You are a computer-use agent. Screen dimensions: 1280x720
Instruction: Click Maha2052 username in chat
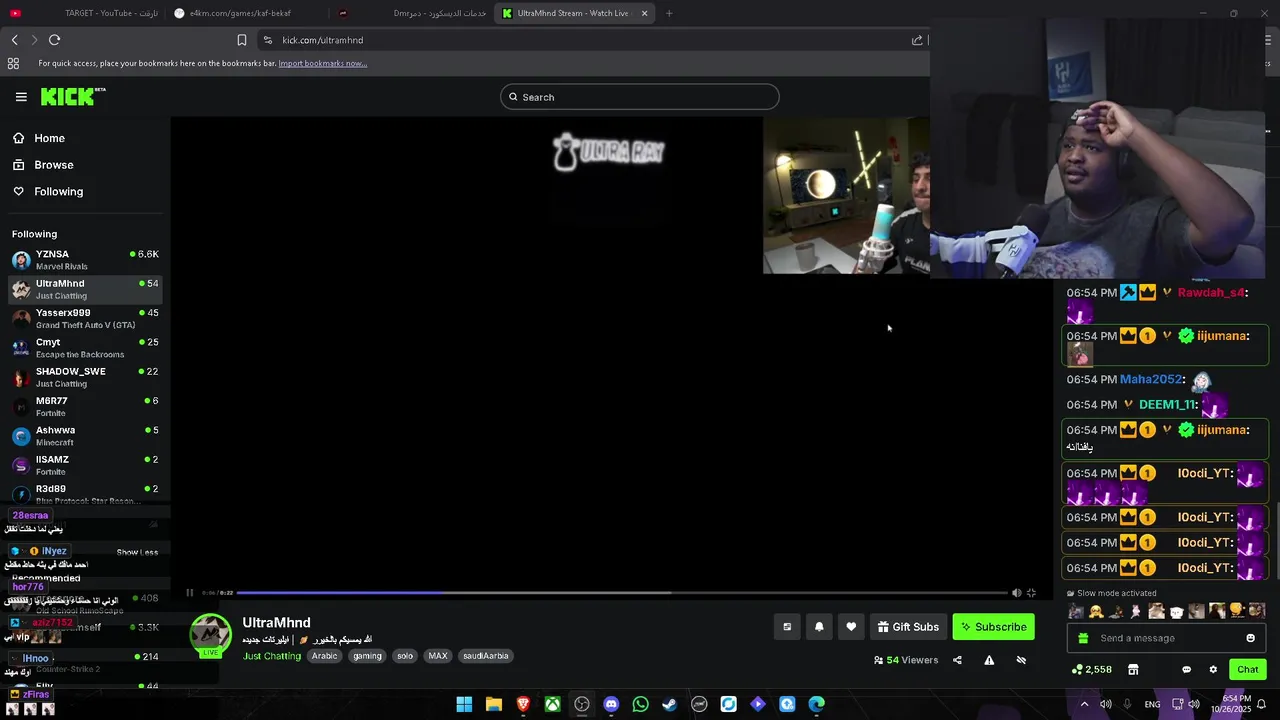pos(1151,379)
